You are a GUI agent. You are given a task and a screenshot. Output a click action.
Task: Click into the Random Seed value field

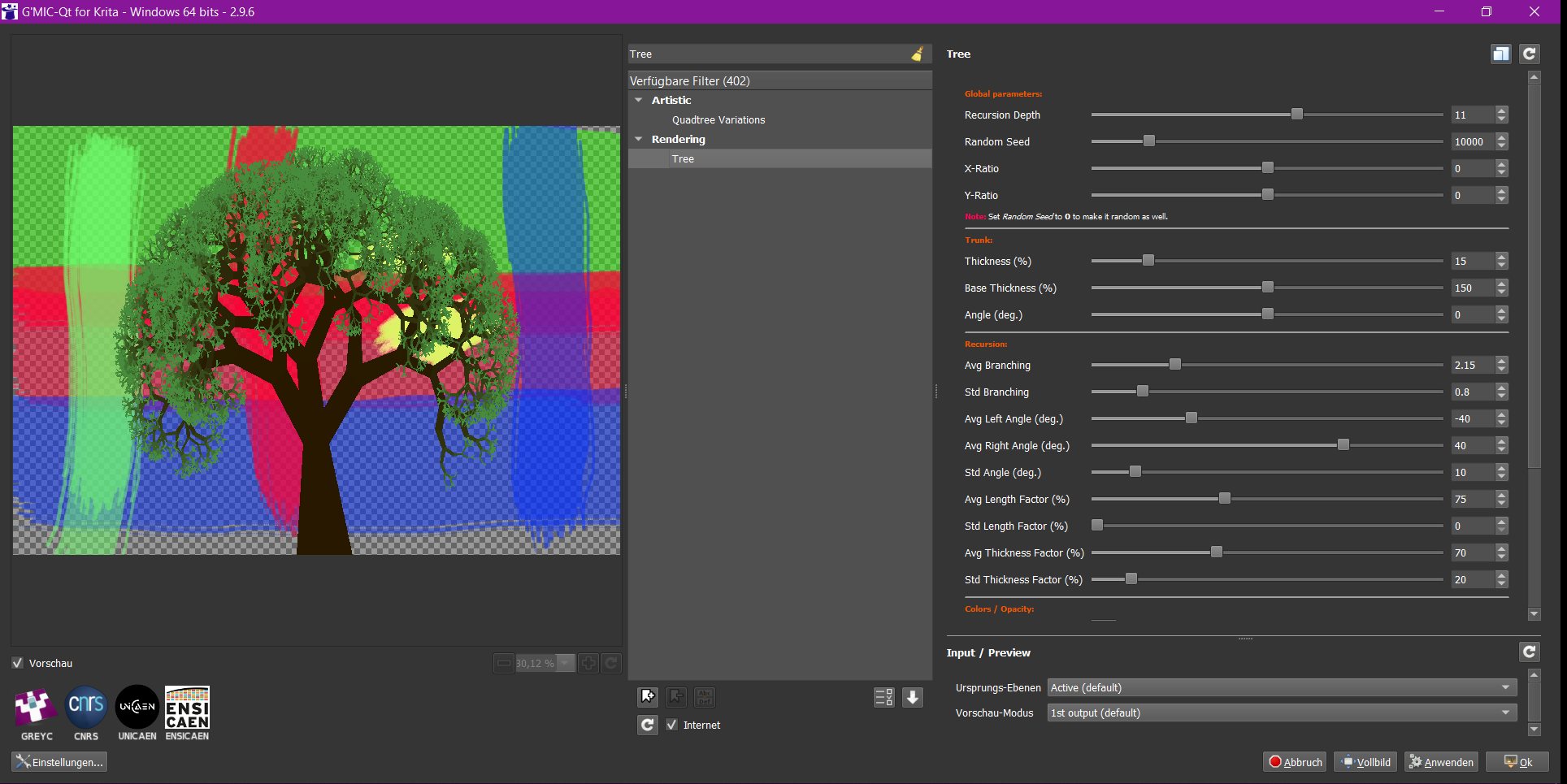1471,141
